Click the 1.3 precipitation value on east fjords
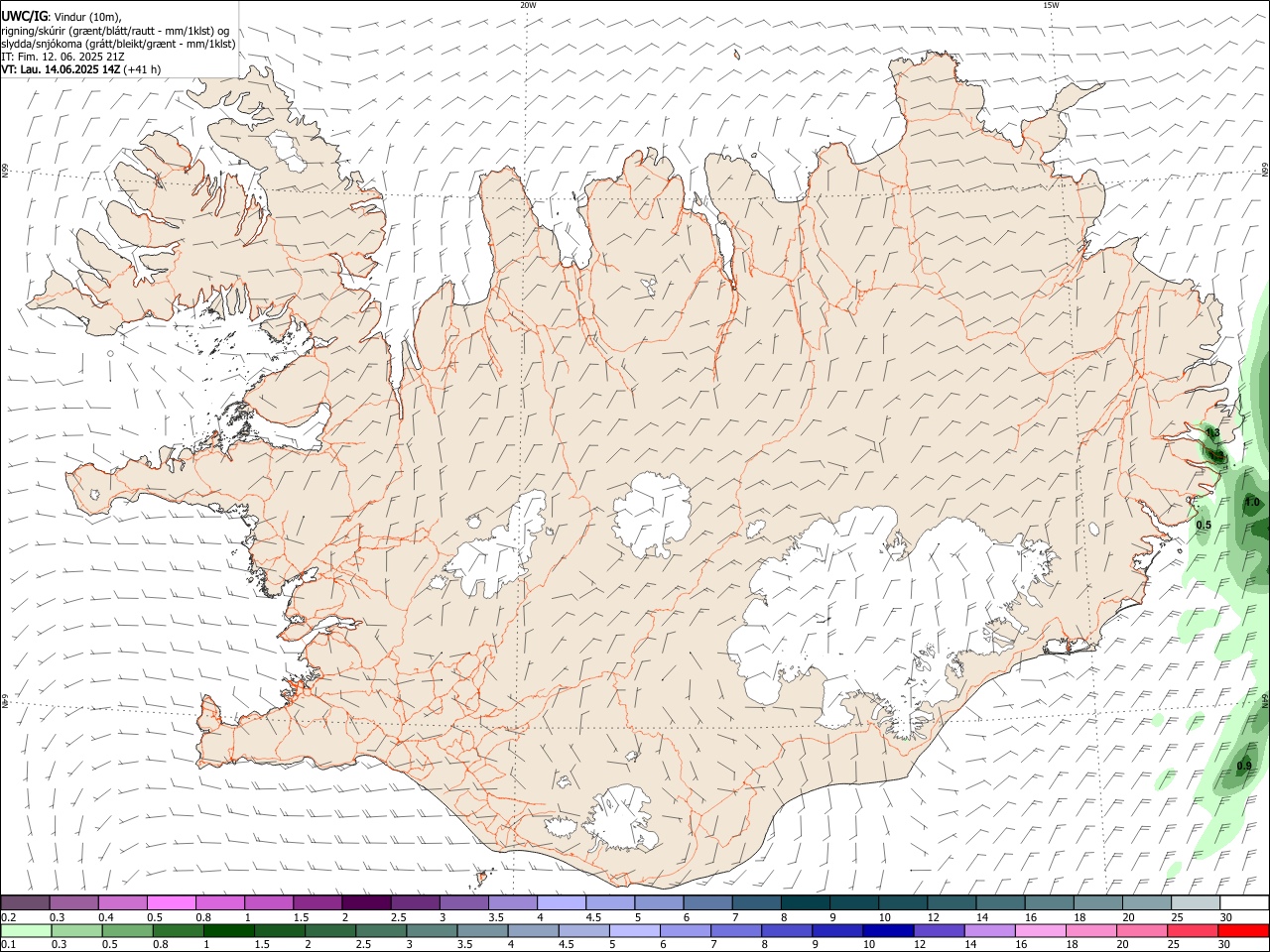The width and height of the screenshot is (1270, 952). (x=1212, y=433)
